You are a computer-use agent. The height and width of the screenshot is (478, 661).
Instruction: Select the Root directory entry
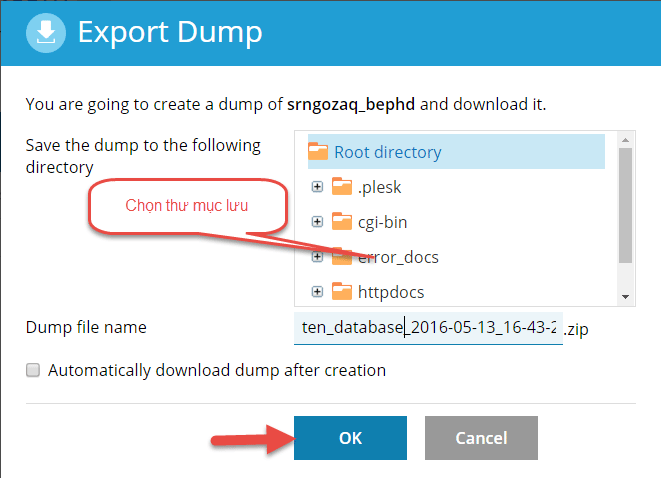click(x=387, y=152)
